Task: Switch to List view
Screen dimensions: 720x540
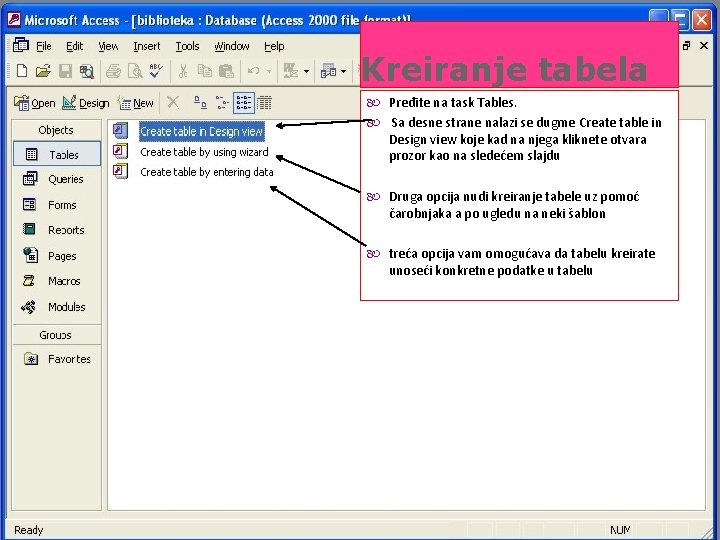Action: [x=243, y=102]
